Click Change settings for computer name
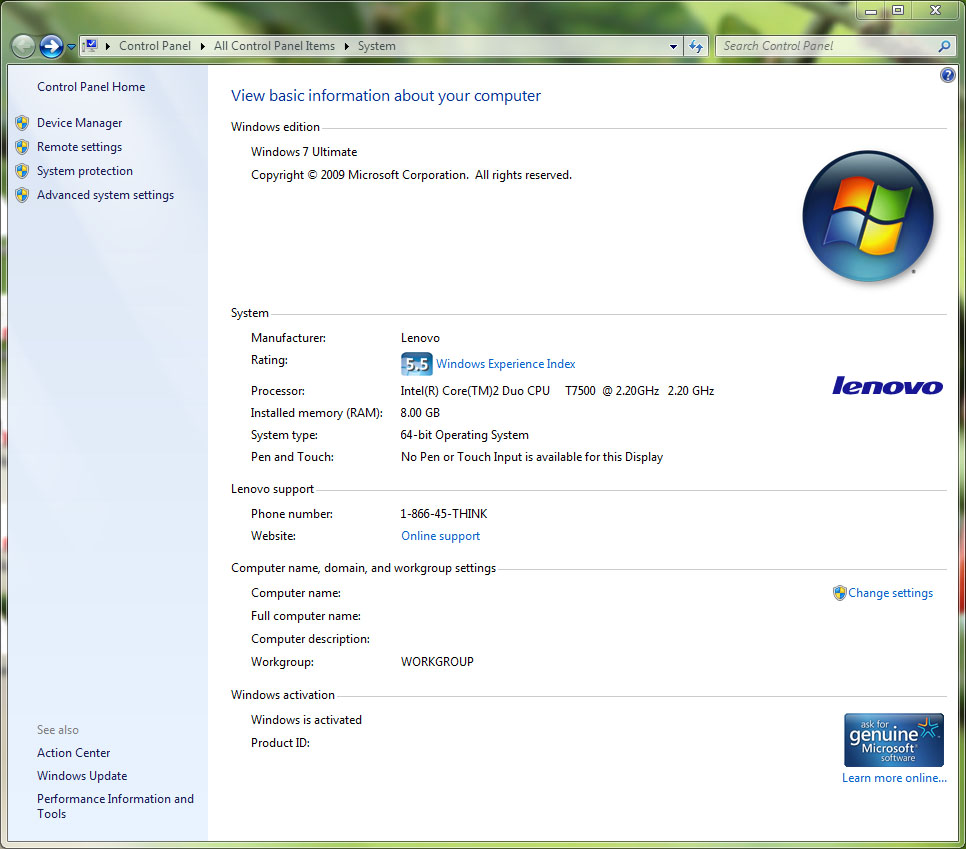 (890, 593)
